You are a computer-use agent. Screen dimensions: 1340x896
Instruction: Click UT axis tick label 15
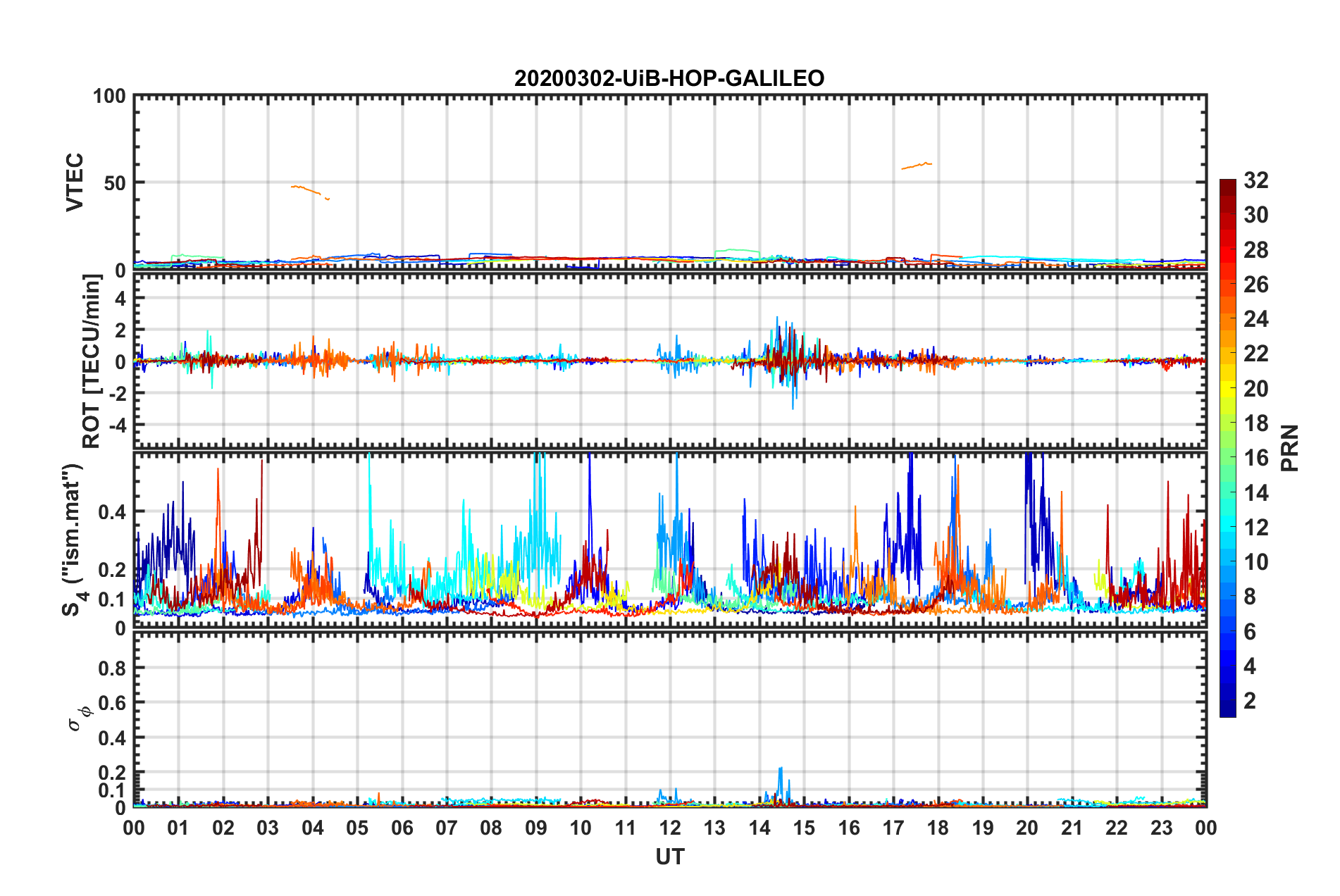pos(804,828)
